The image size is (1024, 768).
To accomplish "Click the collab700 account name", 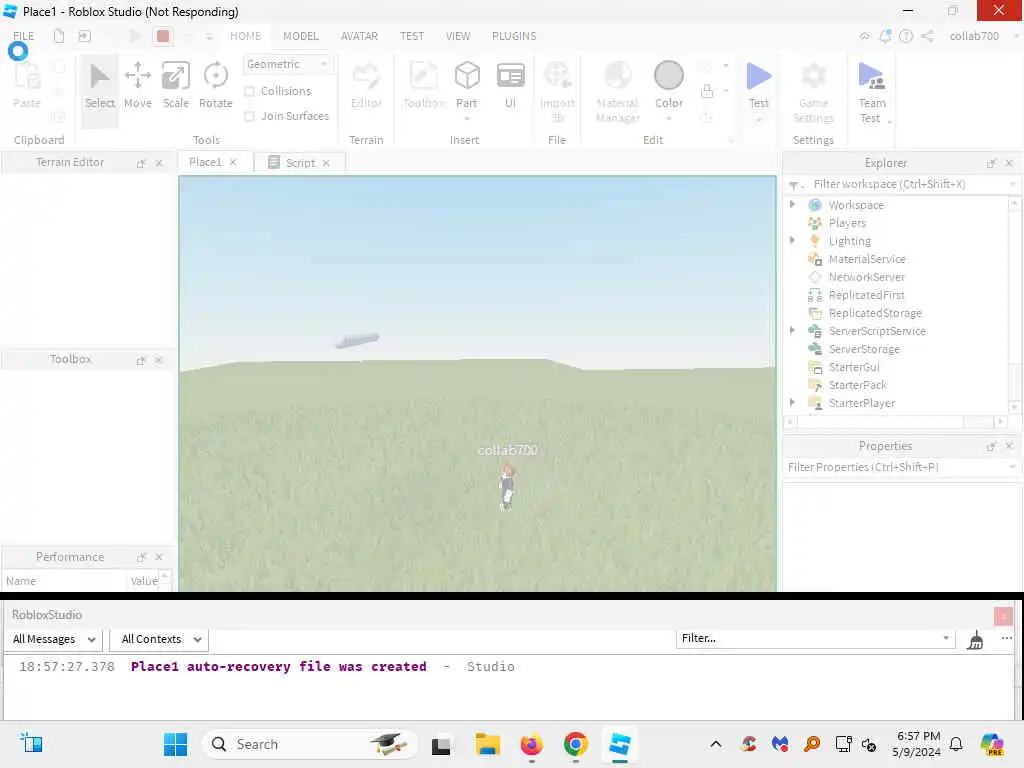I will click(x=974, y=36).
